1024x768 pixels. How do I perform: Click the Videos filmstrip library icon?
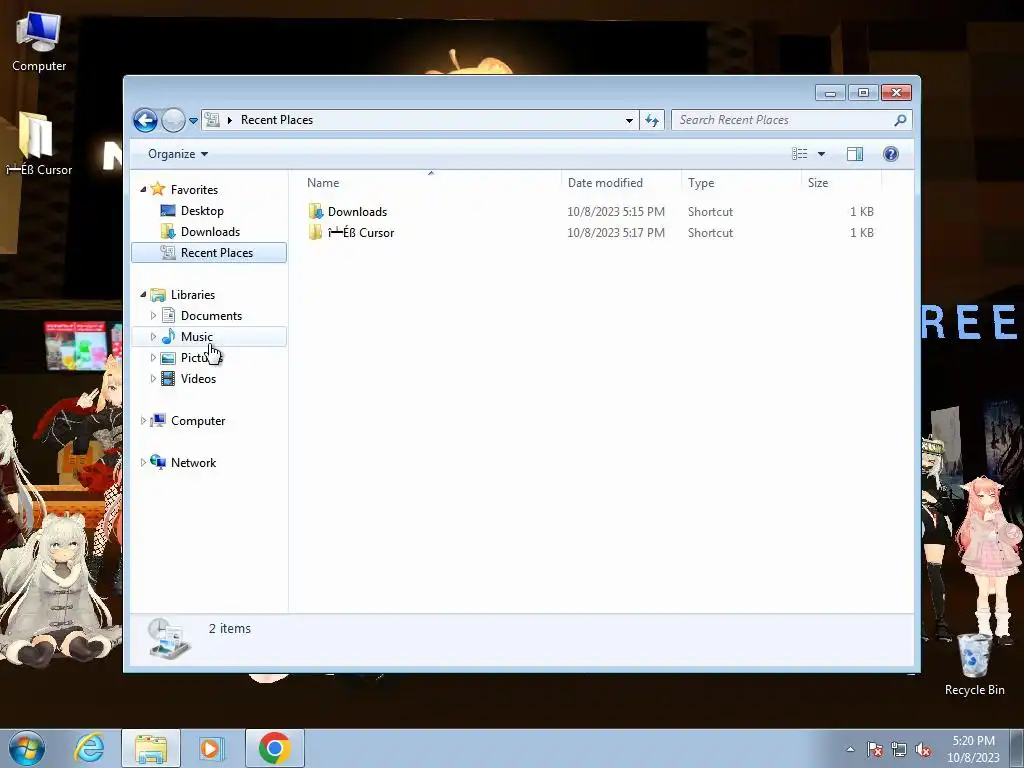pyautogui.click(x=168, y=378)
